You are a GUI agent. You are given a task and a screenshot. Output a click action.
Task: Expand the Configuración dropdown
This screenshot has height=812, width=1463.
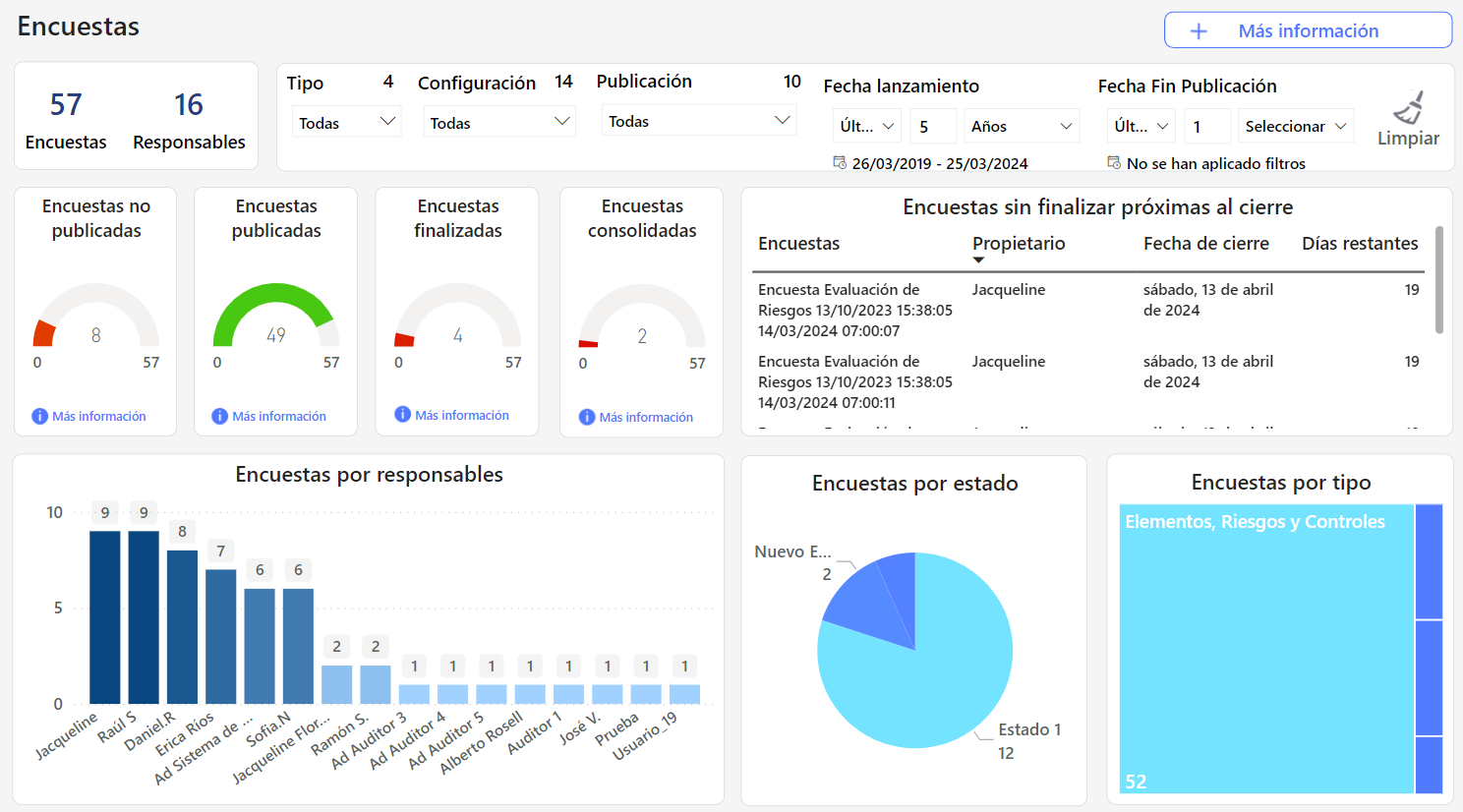coord(499,122)
